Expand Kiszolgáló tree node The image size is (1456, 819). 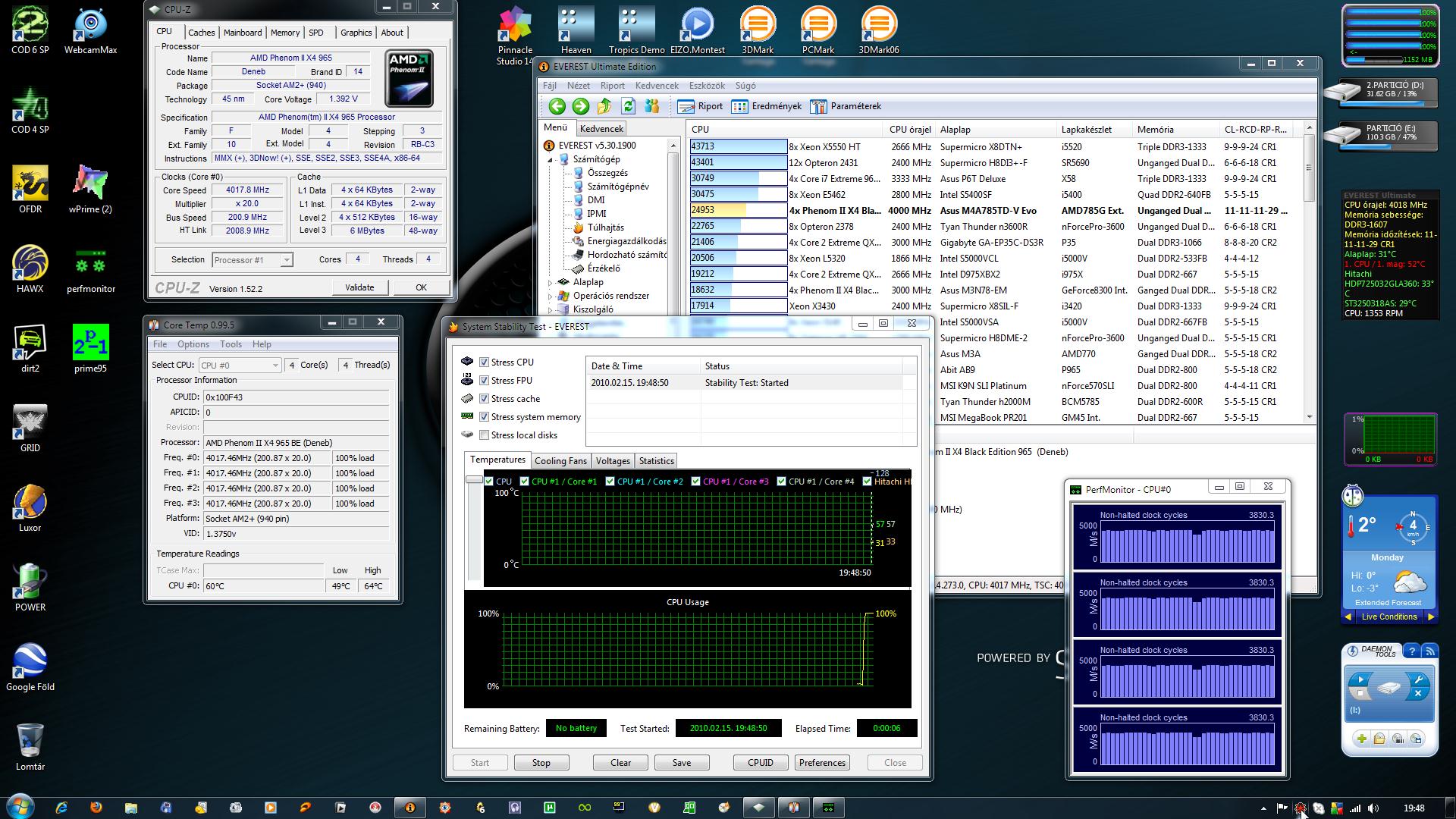(x=551, y=310)
